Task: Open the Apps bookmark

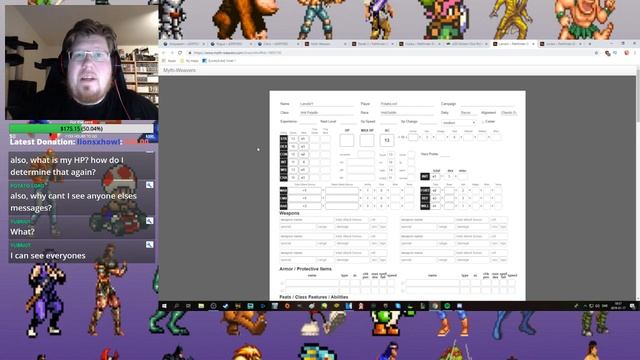Action: pos(170,61)
